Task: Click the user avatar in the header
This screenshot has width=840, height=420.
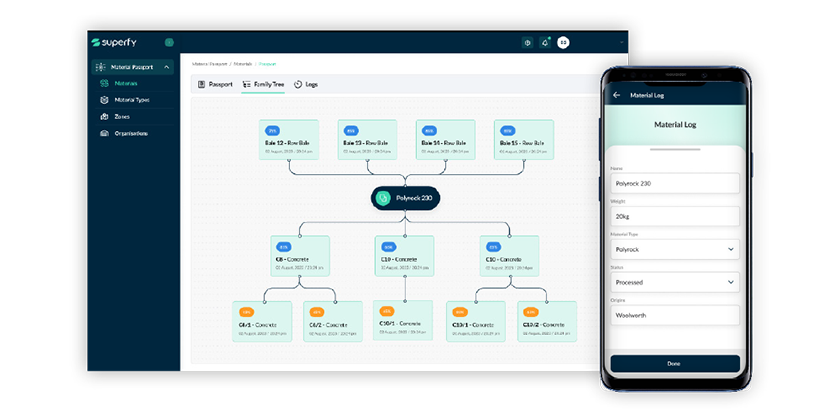Action: [x=563, y=43]
